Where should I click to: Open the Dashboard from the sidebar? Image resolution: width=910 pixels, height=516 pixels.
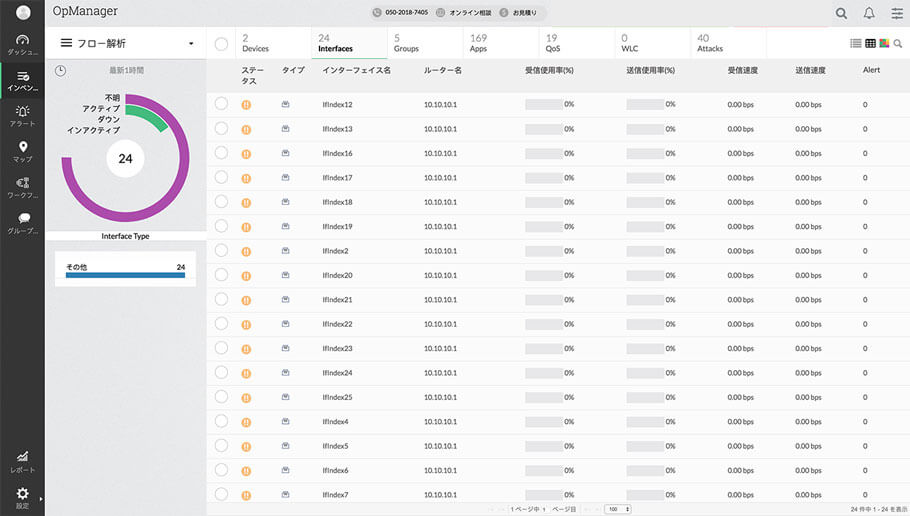click(22, 44)
